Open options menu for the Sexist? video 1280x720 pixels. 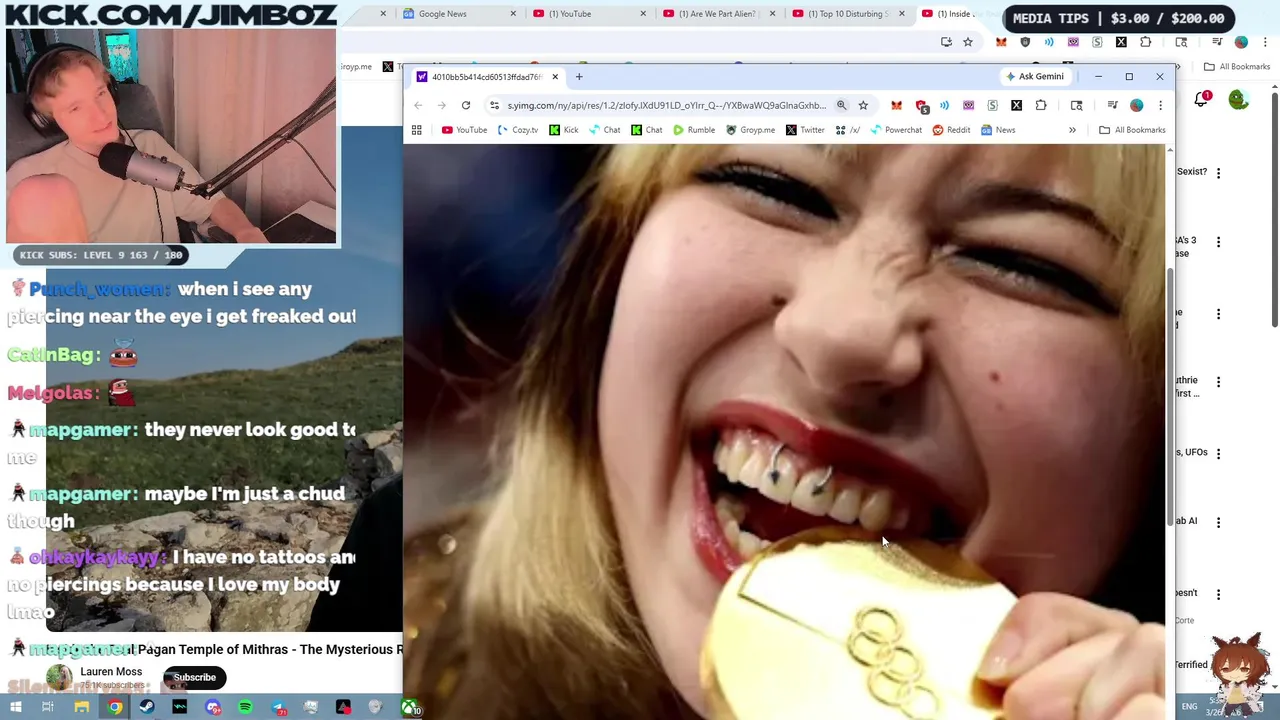pos(1218,173)
